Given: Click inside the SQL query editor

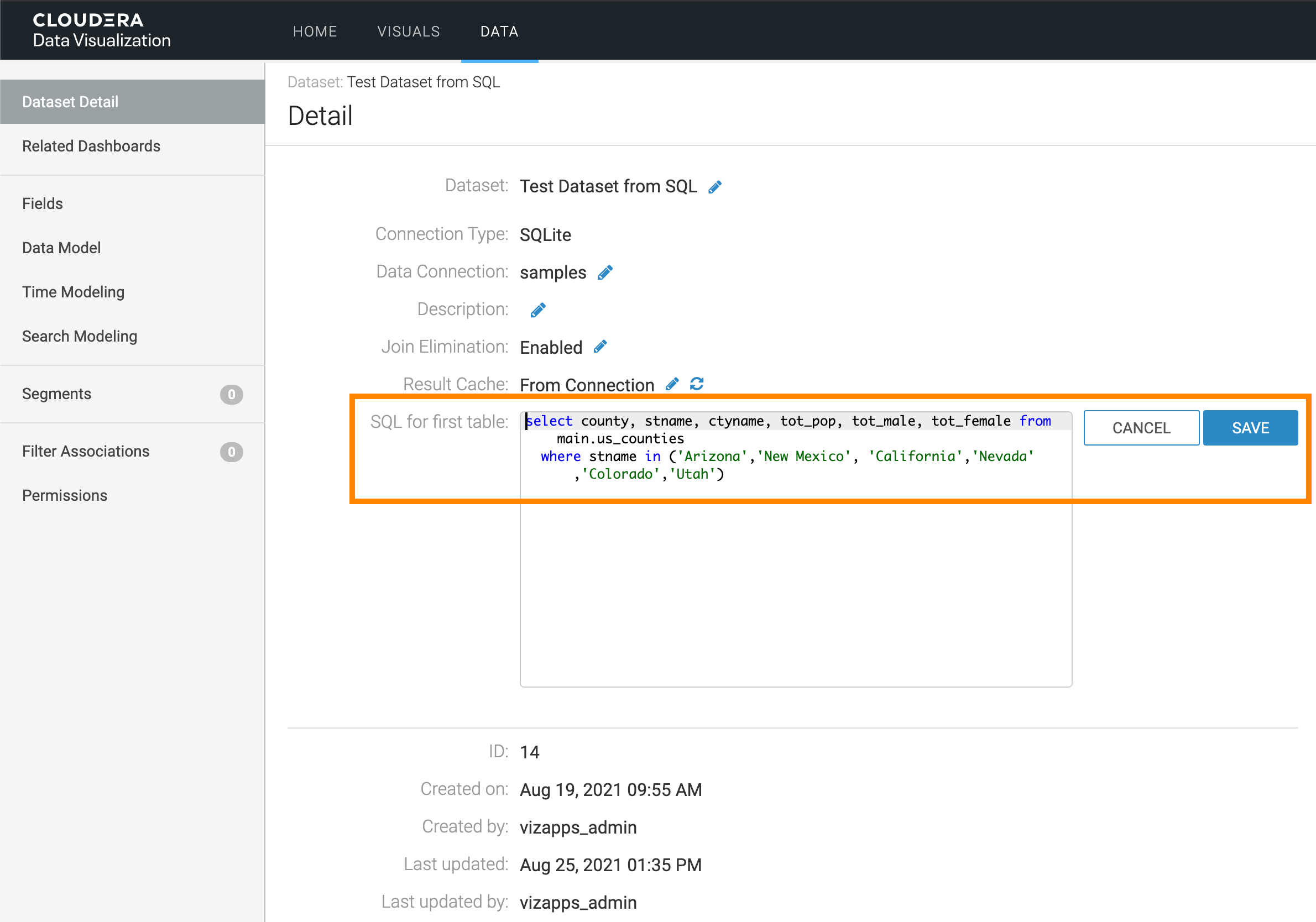Looking at the screenshot, I should (x=795, y=573).
